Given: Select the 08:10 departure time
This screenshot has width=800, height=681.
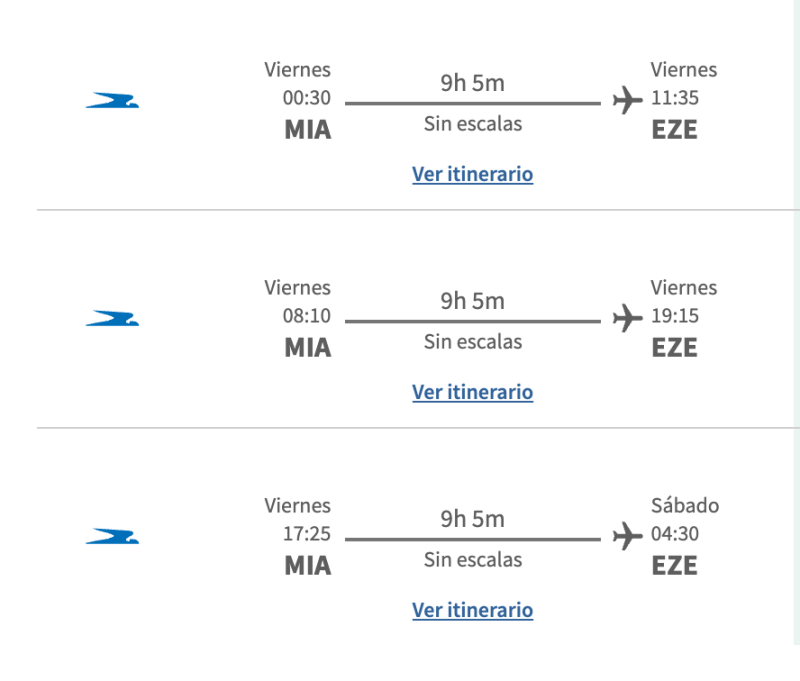Looking at the screenshot, I should 306,316.
